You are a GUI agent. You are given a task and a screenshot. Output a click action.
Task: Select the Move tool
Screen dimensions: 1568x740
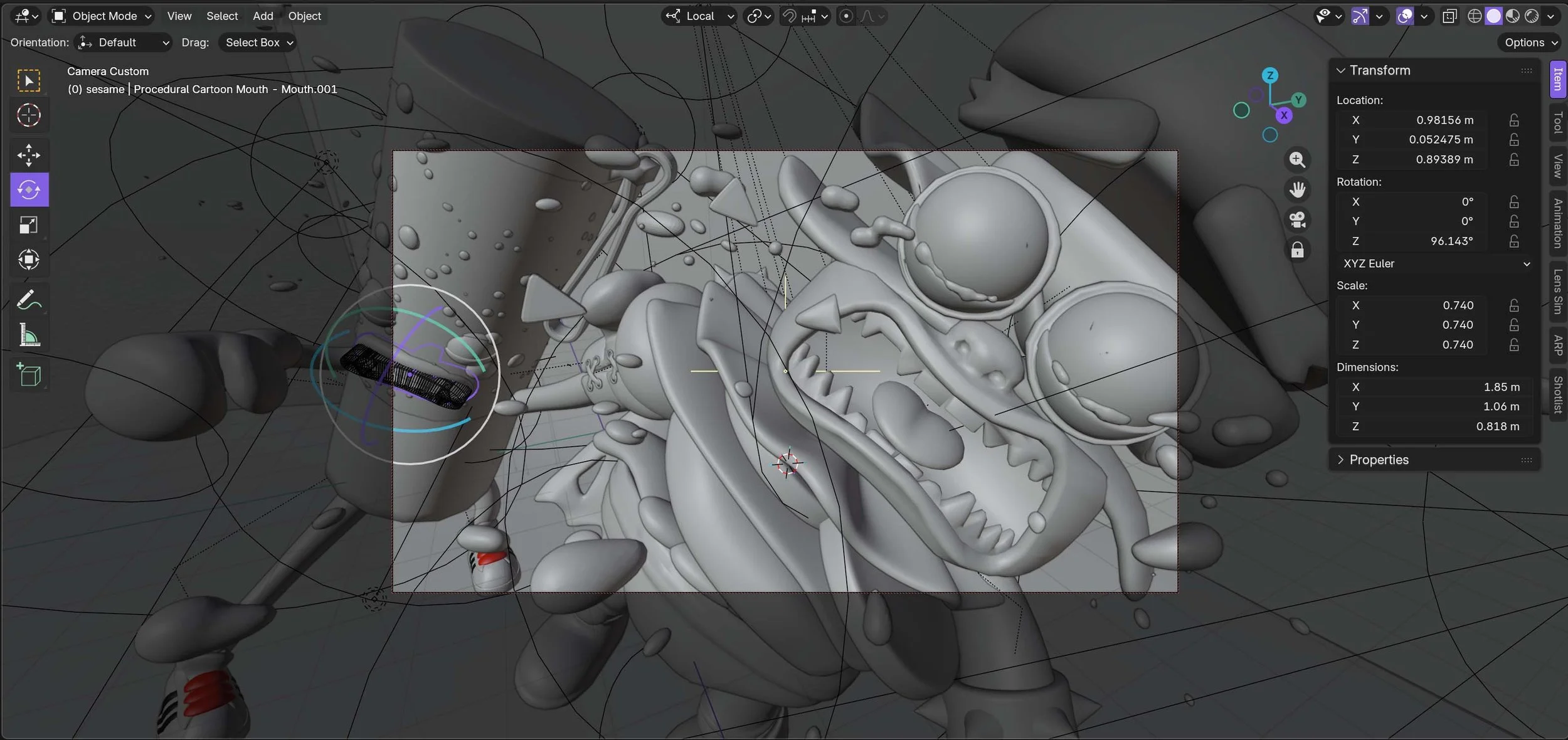tap(29, 155)
